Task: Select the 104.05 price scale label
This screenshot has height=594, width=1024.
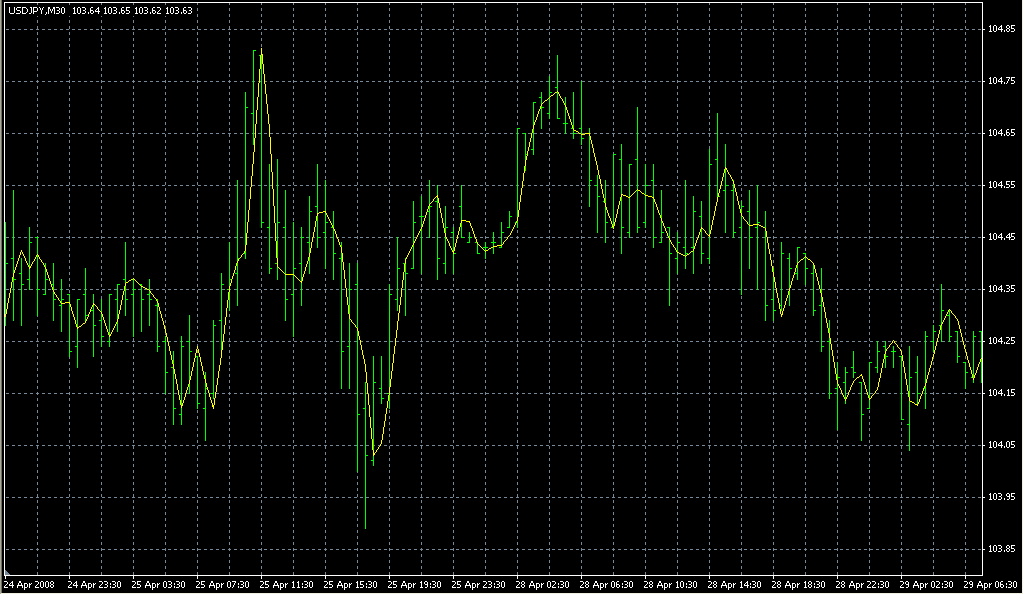Action: (x=1002, y=445)
